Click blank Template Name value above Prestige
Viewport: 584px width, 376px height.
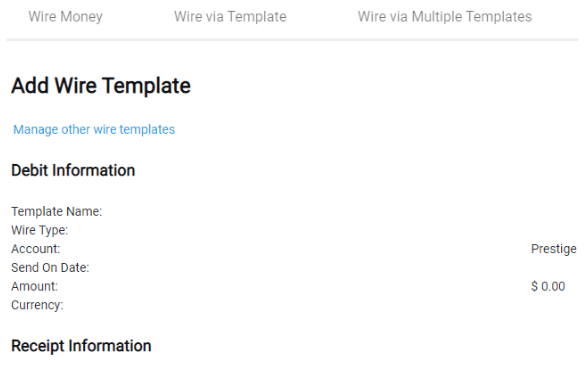pos(553,211)
